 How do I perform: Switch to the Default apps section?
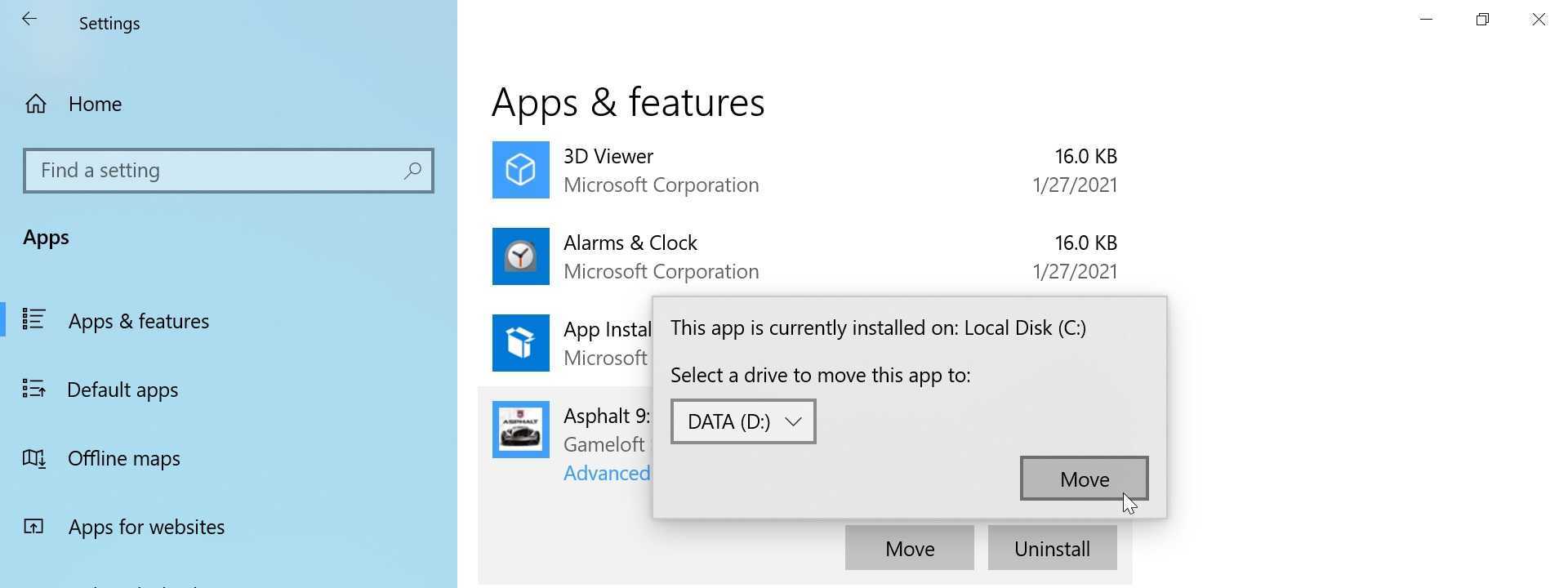(x=122, y=390)
